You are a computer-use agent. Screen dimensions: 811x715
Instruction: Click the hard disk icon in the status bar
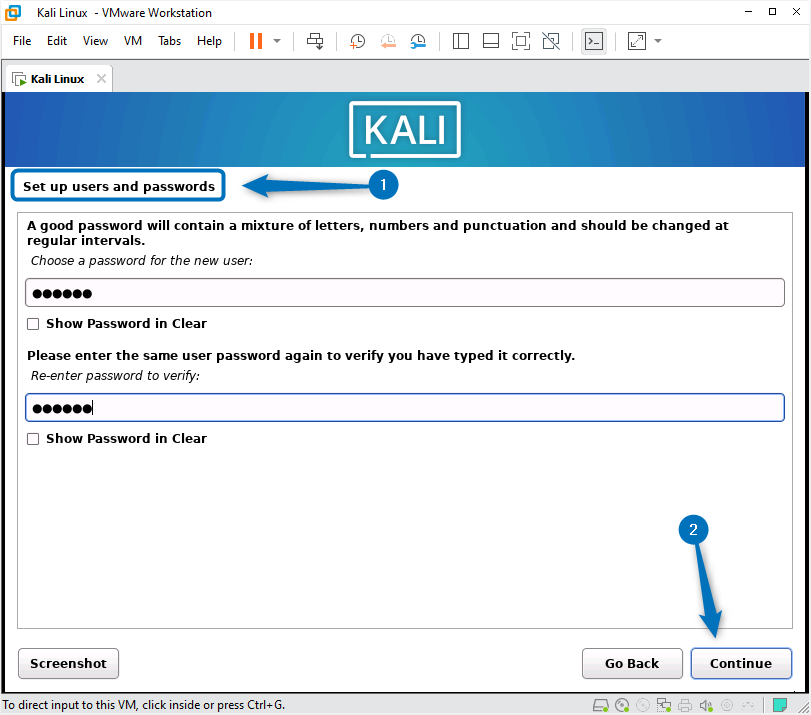(601, 705)
